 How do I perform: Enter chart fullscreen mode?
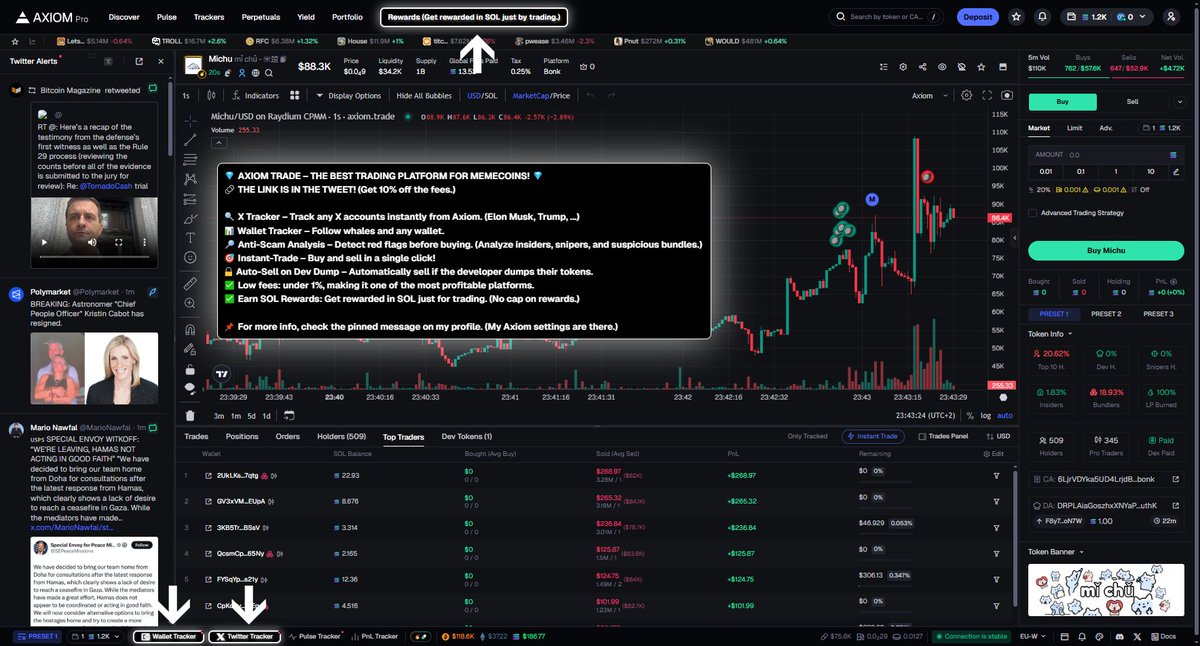tap(988, 96)
